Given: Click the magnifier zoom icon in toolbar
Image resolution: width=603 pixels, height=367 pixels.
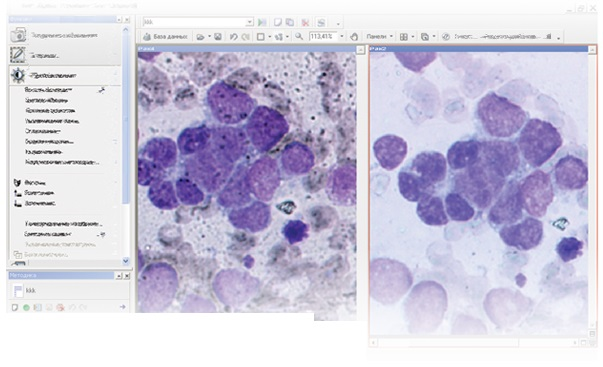Looking at the screenshot, I should point(299,37).
